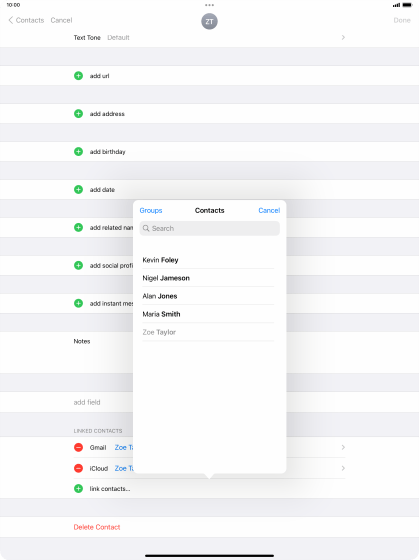Tap the green plus beside add address
This screenshot has height=560, width=419.
[x=78, y=114]
